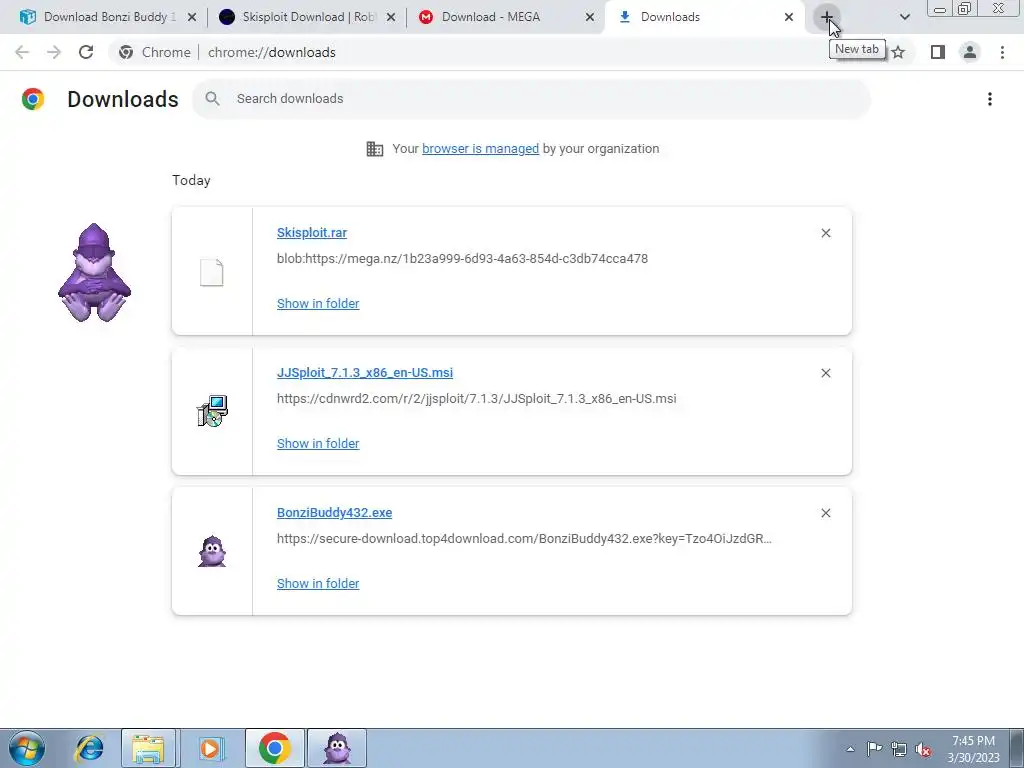Click the muted volume tray icon
The width and height of the screenshot is (1024, 768).
click(923, 749)
